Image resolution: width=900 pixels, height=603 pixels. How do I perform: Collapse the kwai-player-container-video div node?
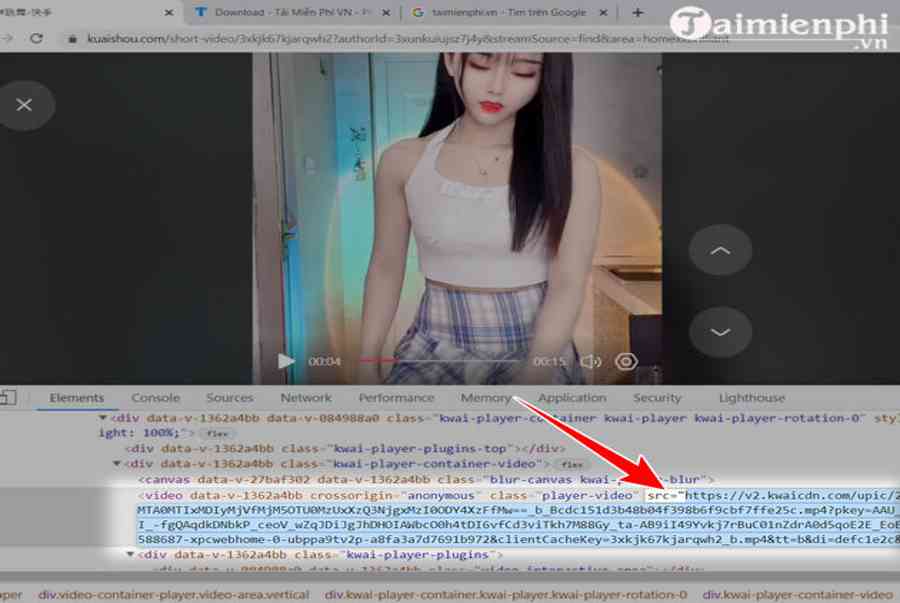[x=116, y=464]
